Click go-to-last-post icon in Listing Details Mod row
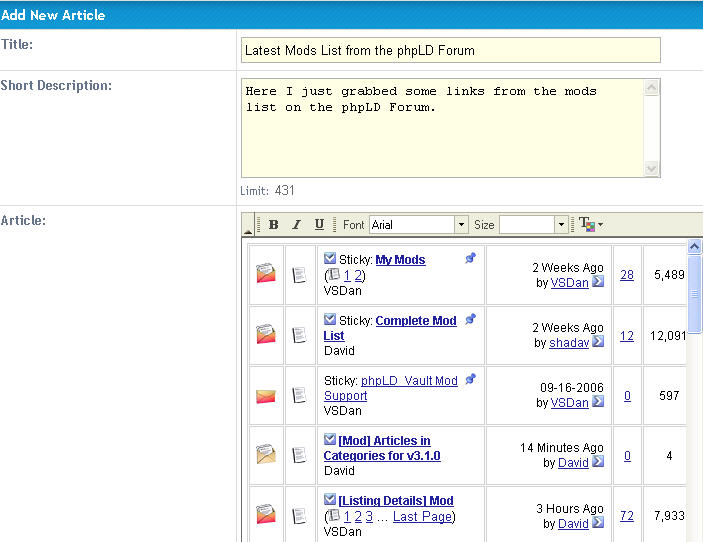This screenshot has height=542, width=703. click(x=598, y=522)
